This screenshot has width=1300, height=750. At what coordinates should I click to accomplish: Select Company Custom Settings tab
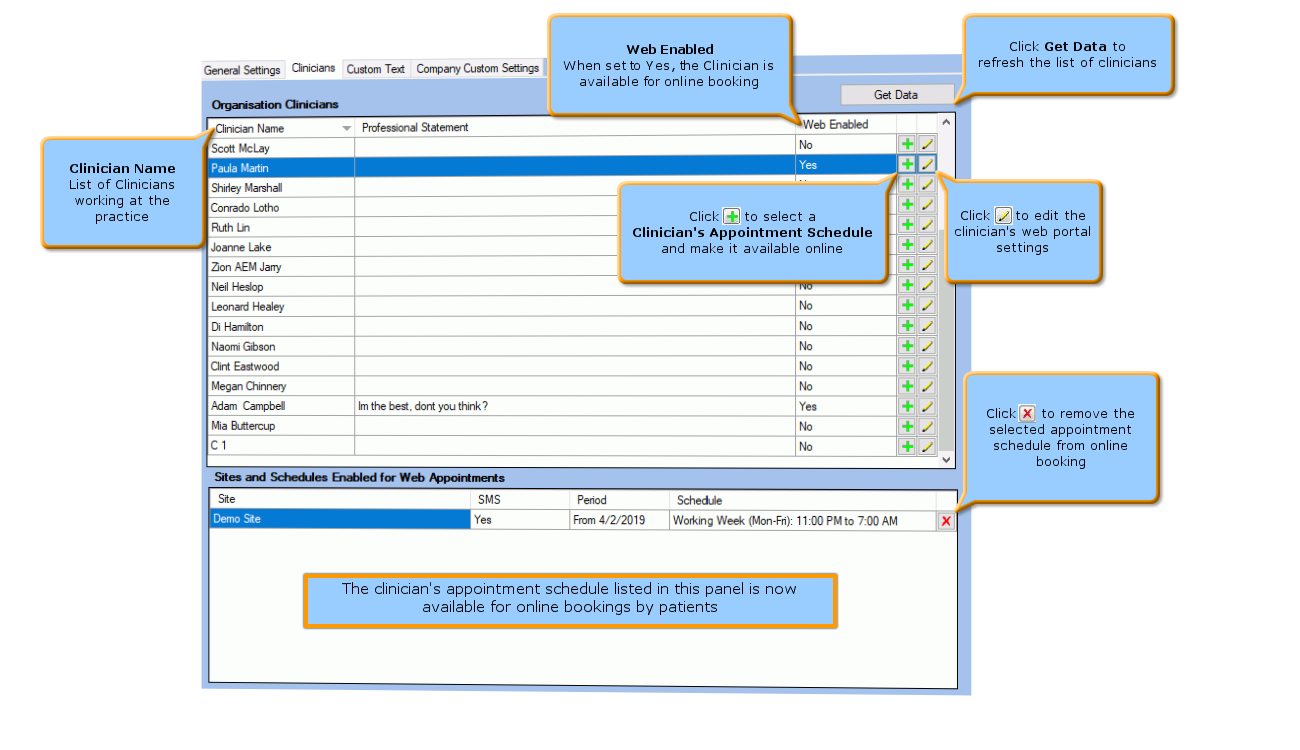[477, 69]
